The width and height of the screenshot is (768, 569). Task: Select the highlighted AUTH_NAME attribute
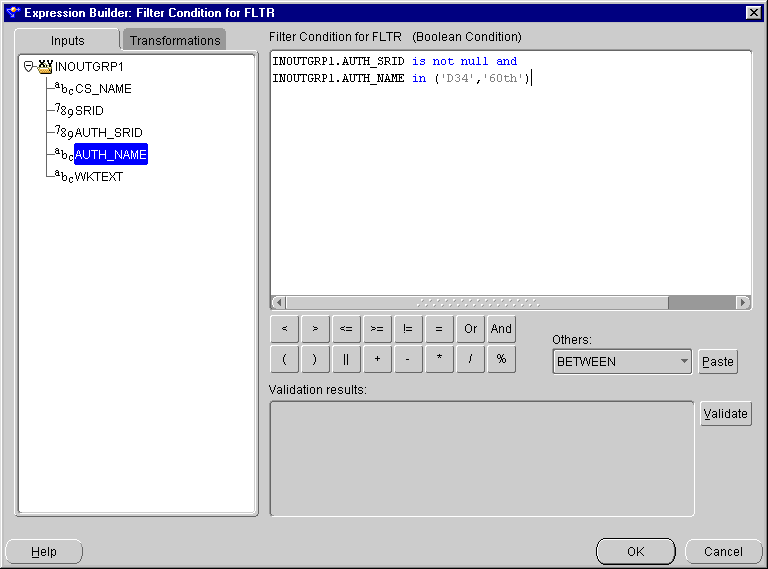click(111, 155)
